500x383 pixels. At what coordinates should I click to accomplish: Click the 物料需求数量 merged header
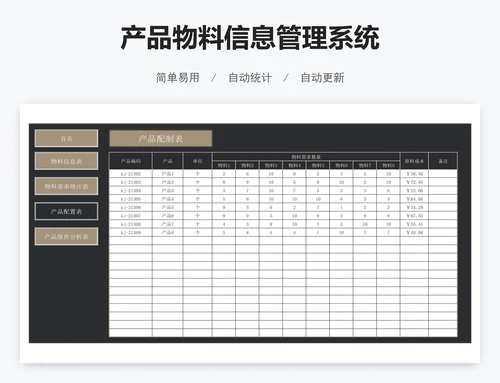pyautogui.click(x=306, y=157)
